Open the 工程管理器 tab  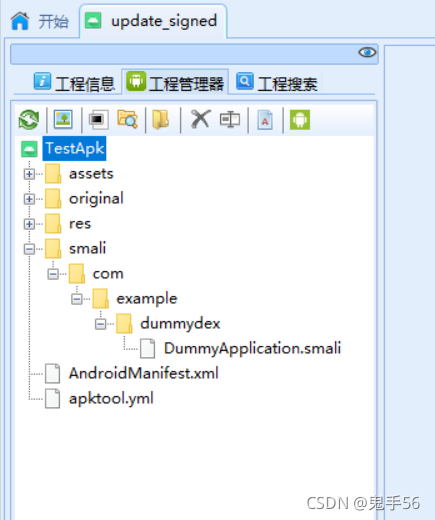pos(175,82)
